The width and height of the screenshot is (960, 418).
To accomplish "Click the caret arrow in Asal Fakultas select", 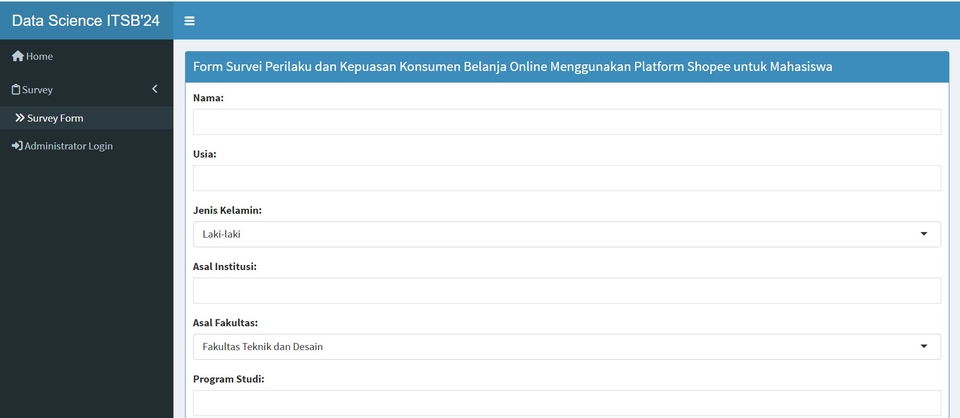I will tap(923, 347).
